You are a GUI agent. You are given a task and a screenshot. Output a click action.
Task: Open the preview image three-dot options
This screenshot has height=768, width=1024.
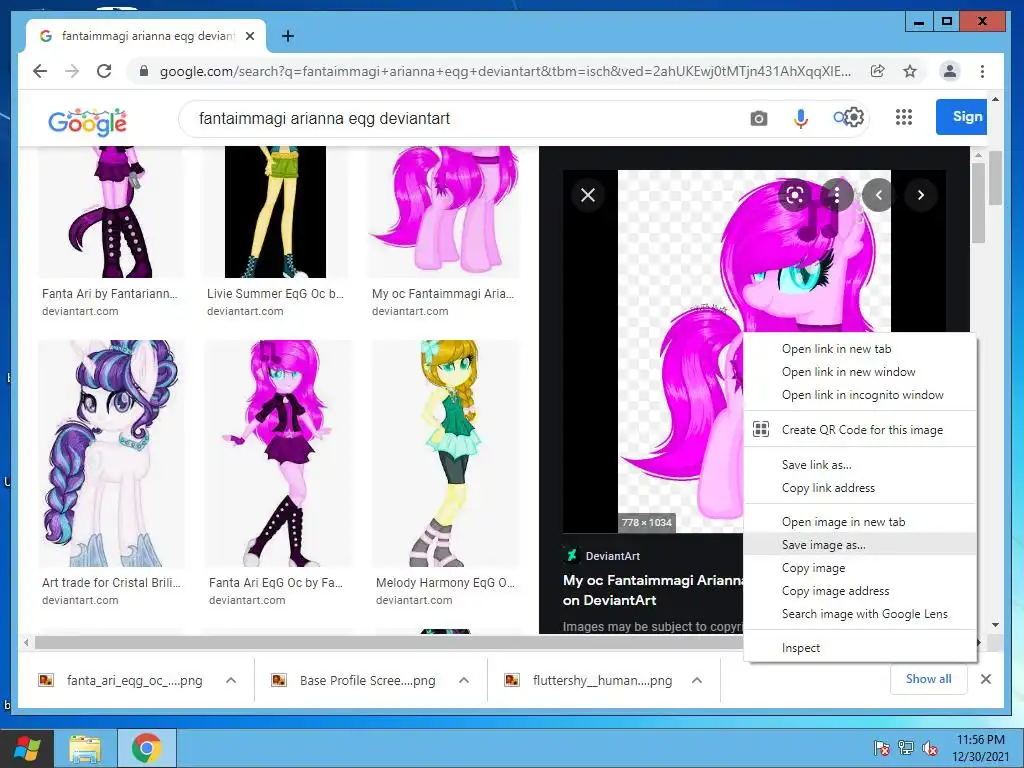pos(837,195)
